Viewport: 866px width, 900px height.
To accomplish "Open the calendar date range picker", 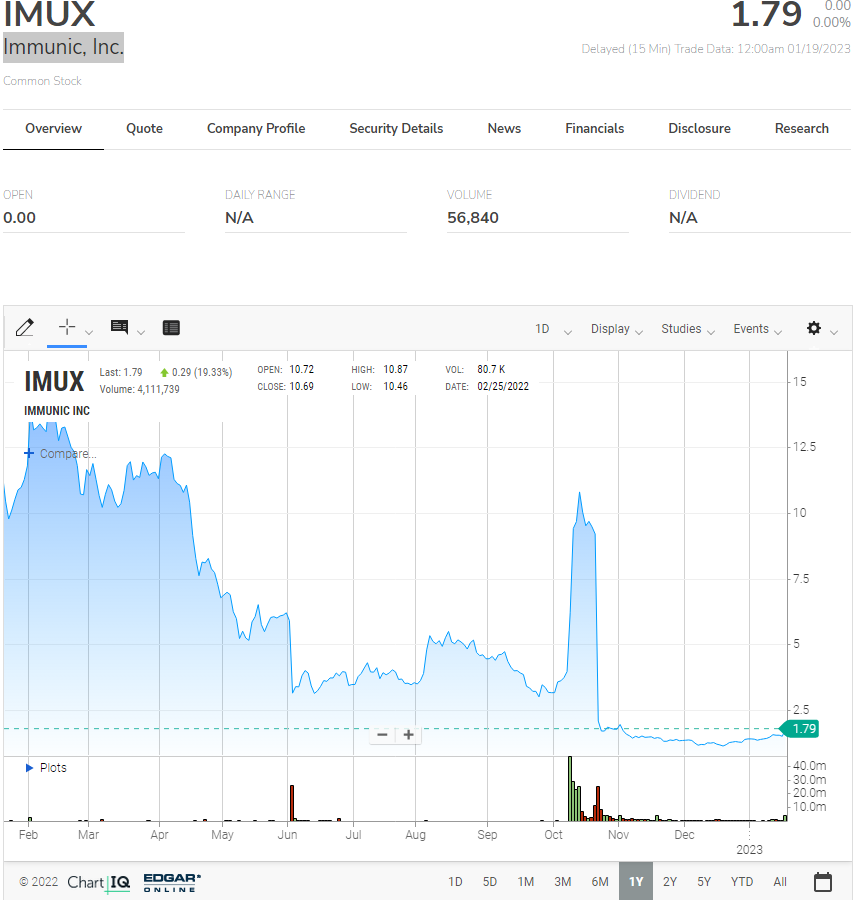I will click(823, 882).
